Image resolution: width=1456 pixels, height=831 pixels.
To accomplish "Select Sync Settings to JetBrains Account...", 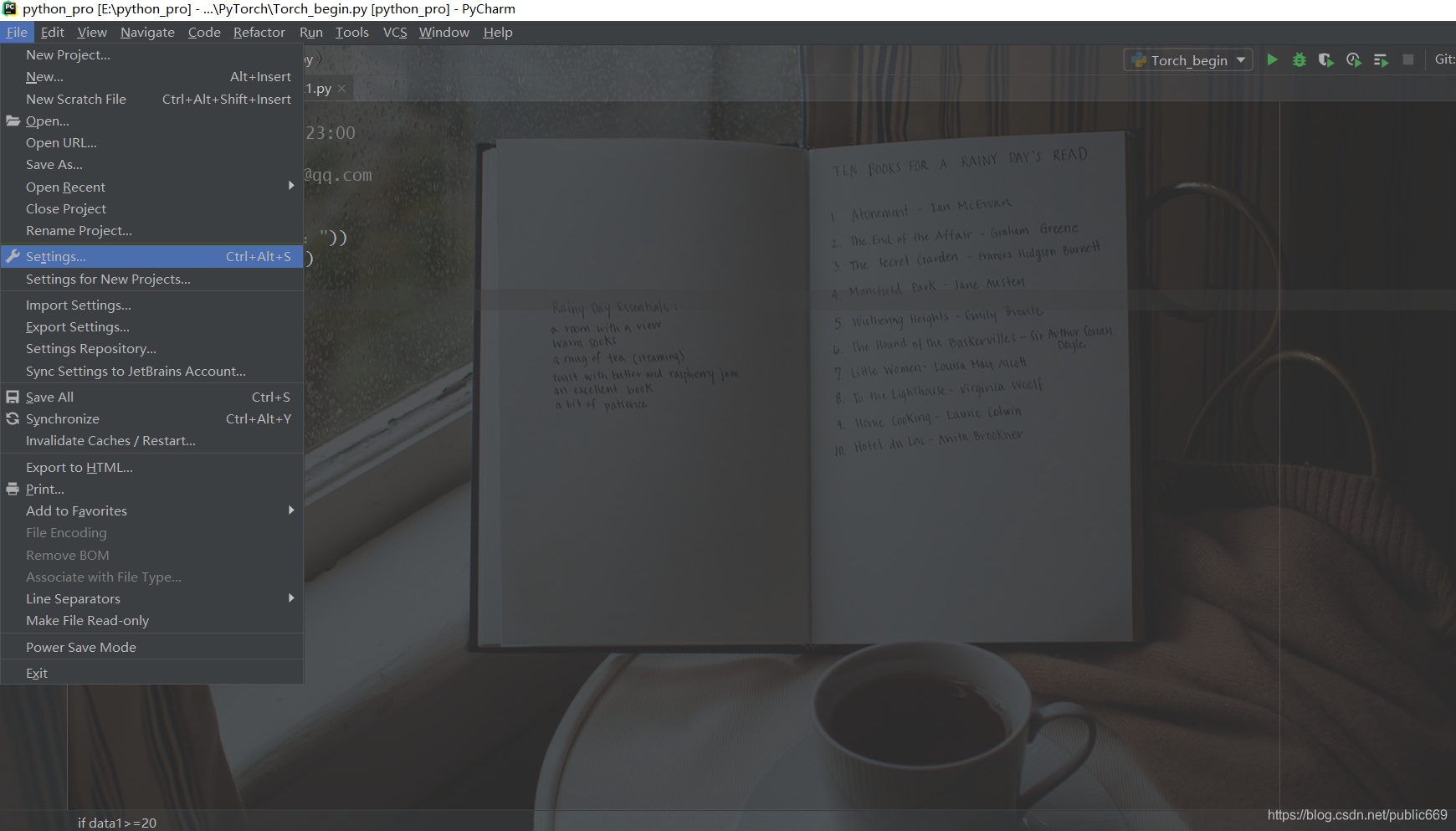I will pos(151,371).
